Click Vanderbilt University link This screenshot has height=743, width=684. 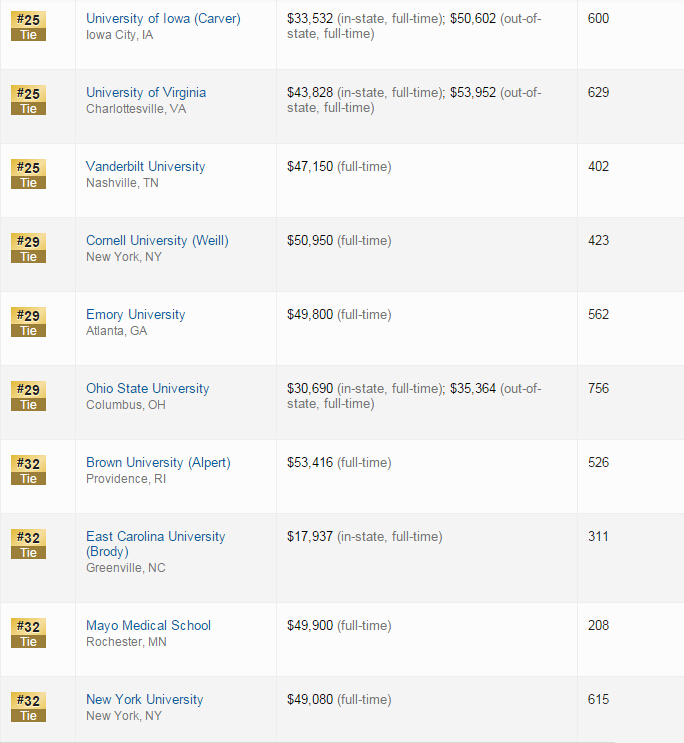[145, 166]
